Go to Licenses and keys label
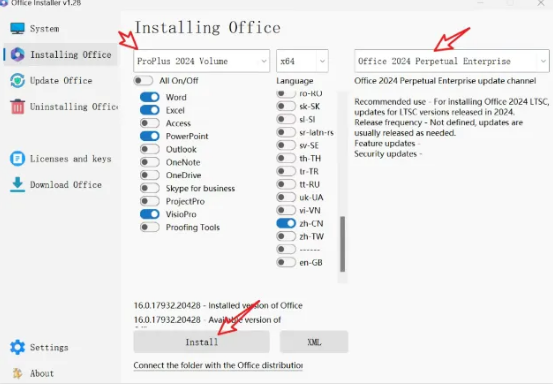553x384 pixels. (71, 159)
